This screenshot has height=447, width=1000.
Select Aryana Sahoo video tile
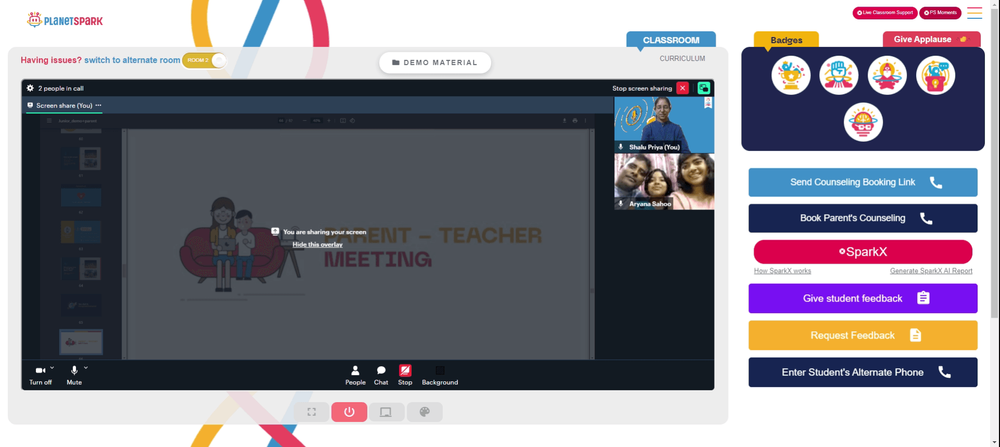tap(664, 182)
